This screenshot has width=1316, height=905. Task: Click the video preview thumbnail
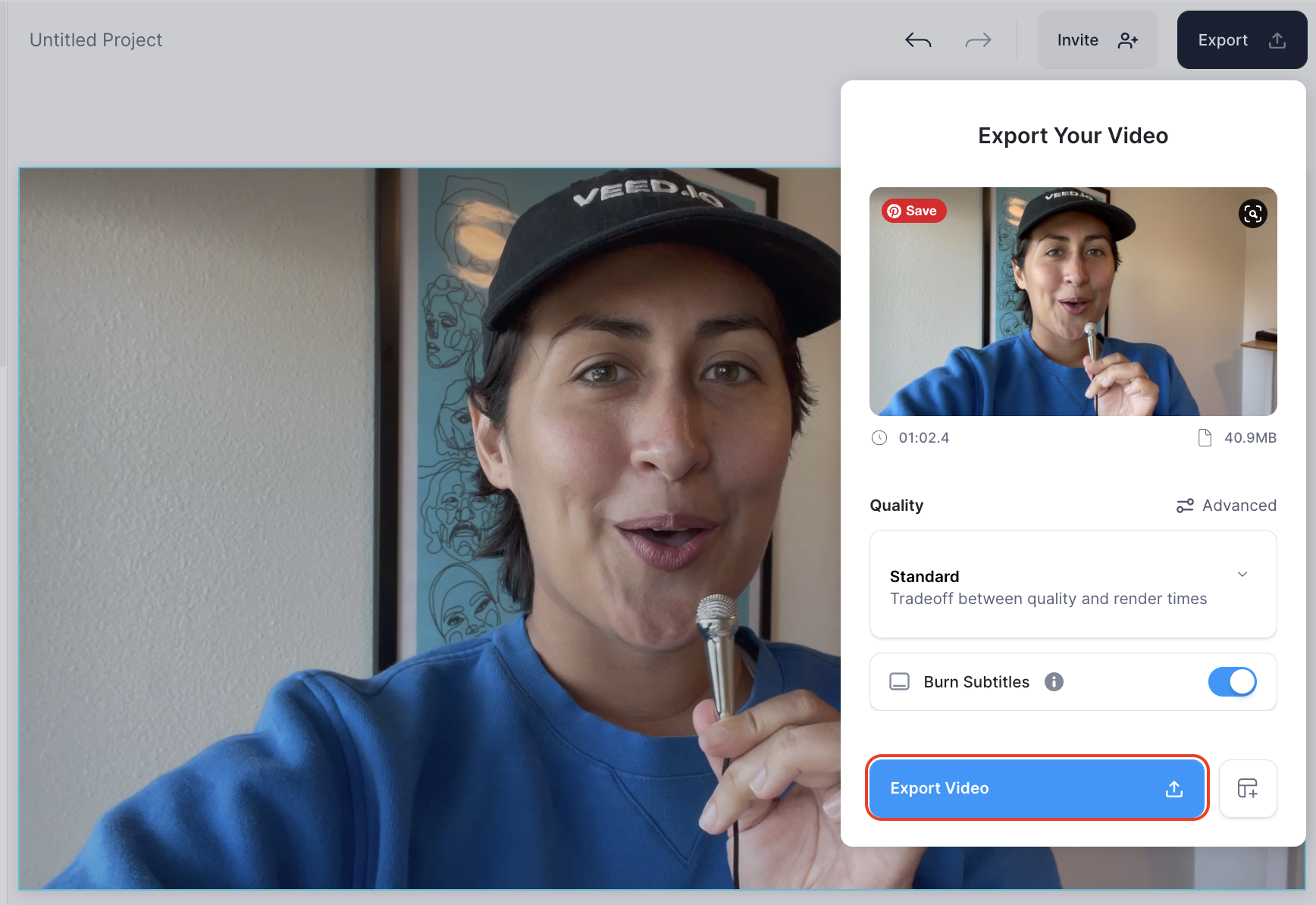[1073, 302]
